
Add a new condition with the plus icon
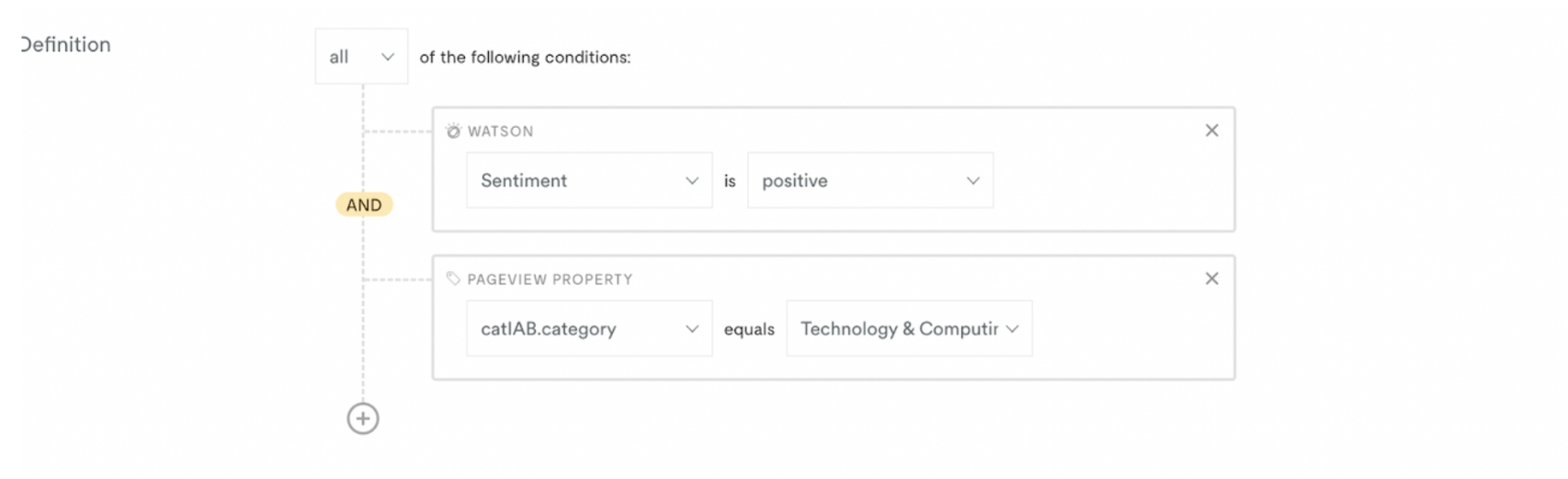[363, 418]
